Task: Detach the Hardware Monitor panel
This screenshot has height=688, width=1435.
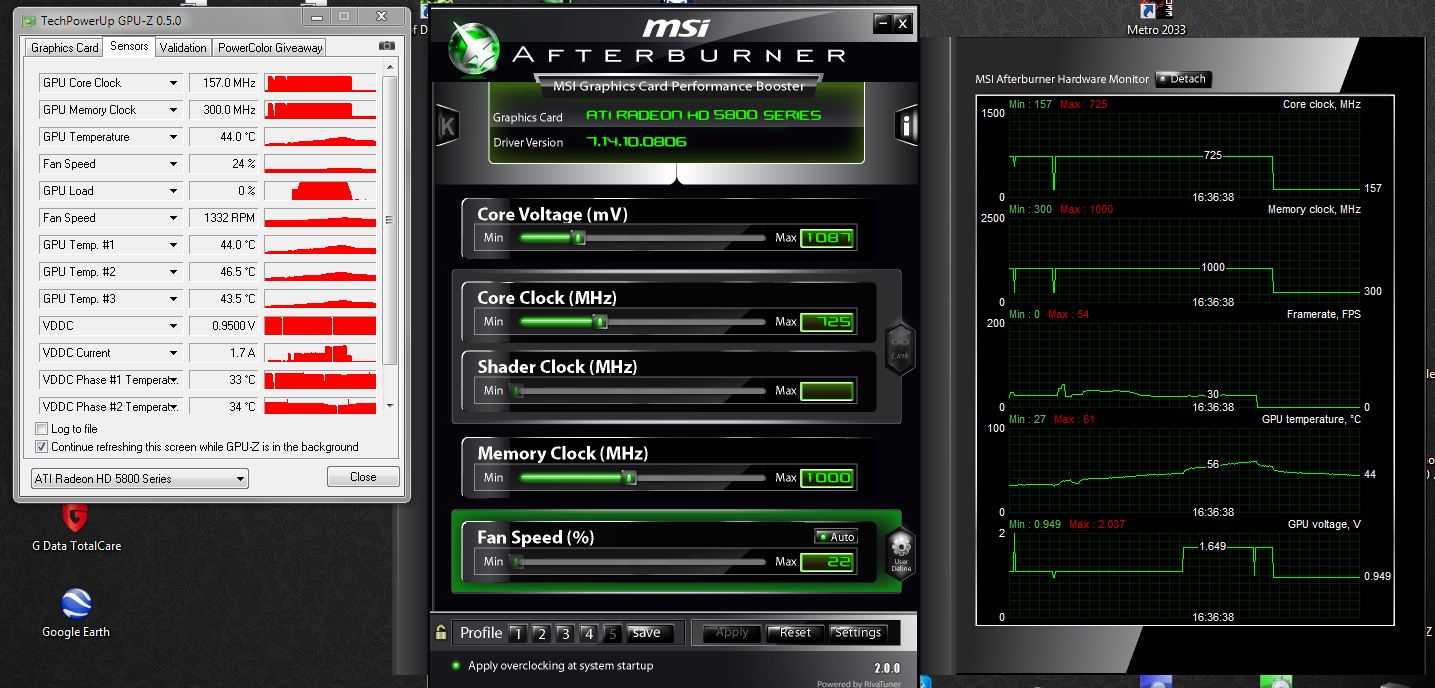Action: [x=1183, y=79]
